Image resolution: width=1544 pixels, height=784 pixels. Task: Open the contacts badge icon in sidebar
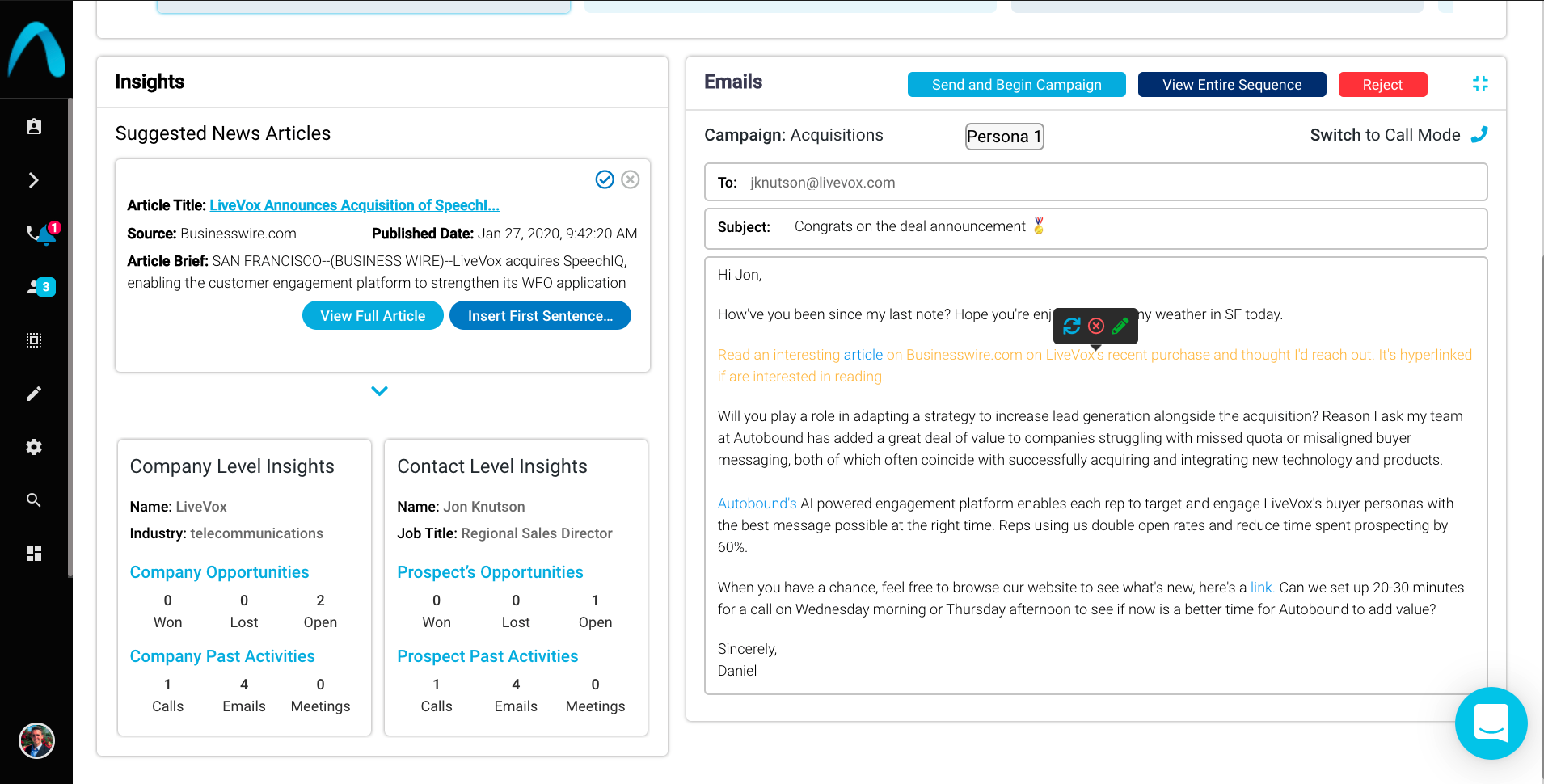(34, 127)
